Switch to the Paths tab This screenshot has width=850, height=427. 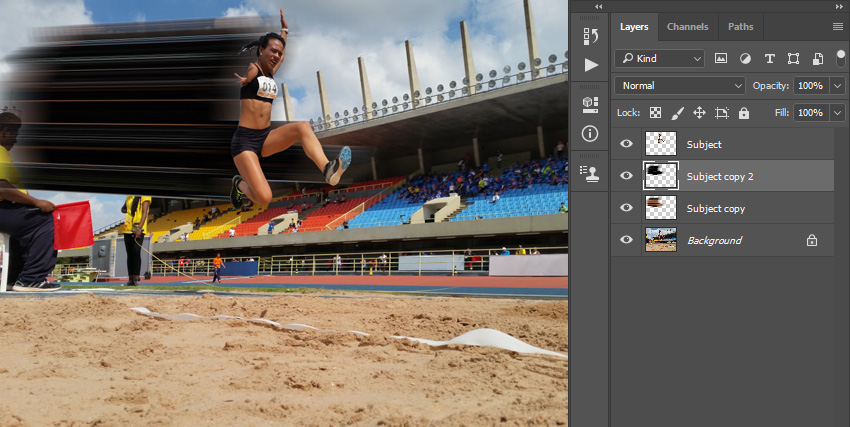tap(740, 27)
